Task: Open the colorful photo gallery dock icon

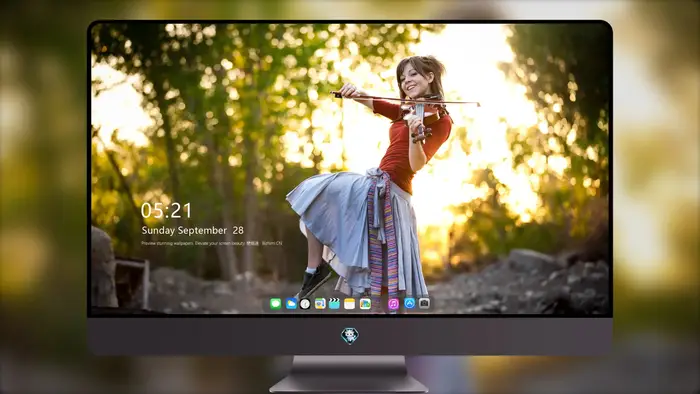Action: (365, 304)
